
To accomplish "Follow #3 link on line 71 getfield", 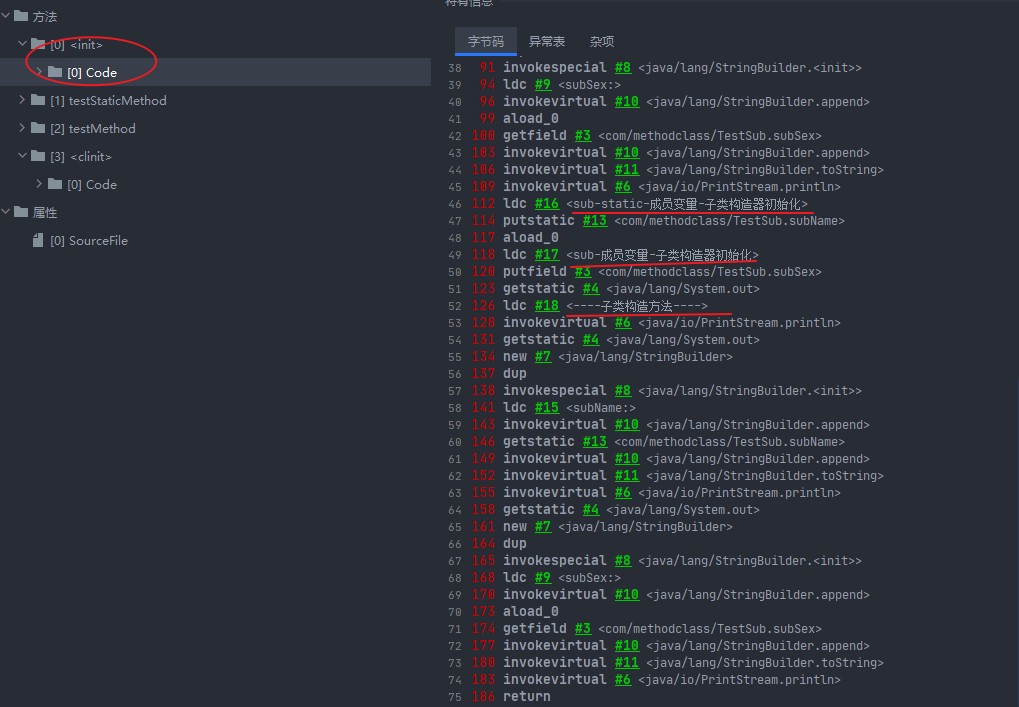I will click(582, 628).
